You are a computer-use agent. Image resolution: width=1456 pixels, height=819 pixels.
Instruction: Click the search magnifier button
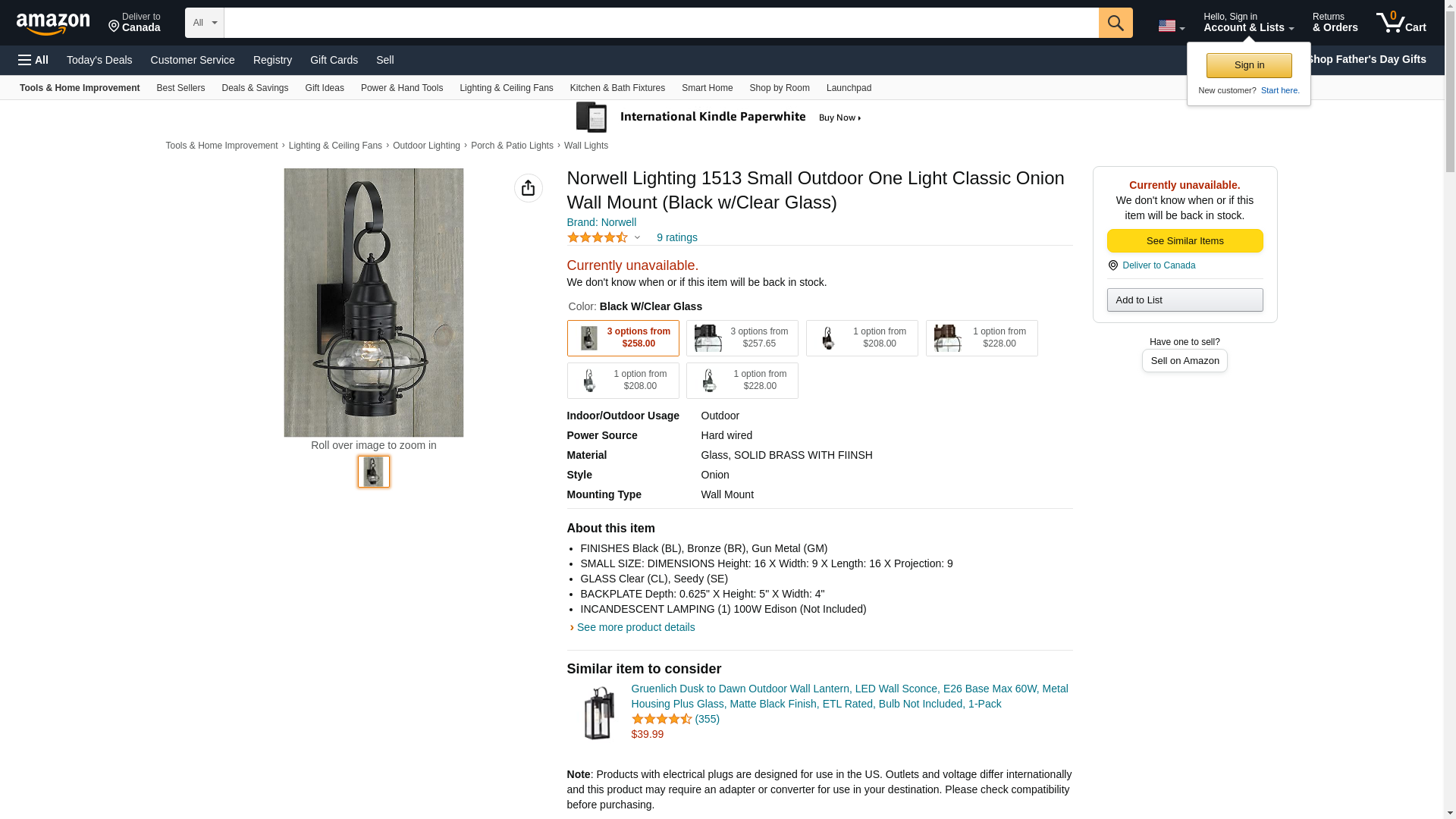click(1115, 23)
